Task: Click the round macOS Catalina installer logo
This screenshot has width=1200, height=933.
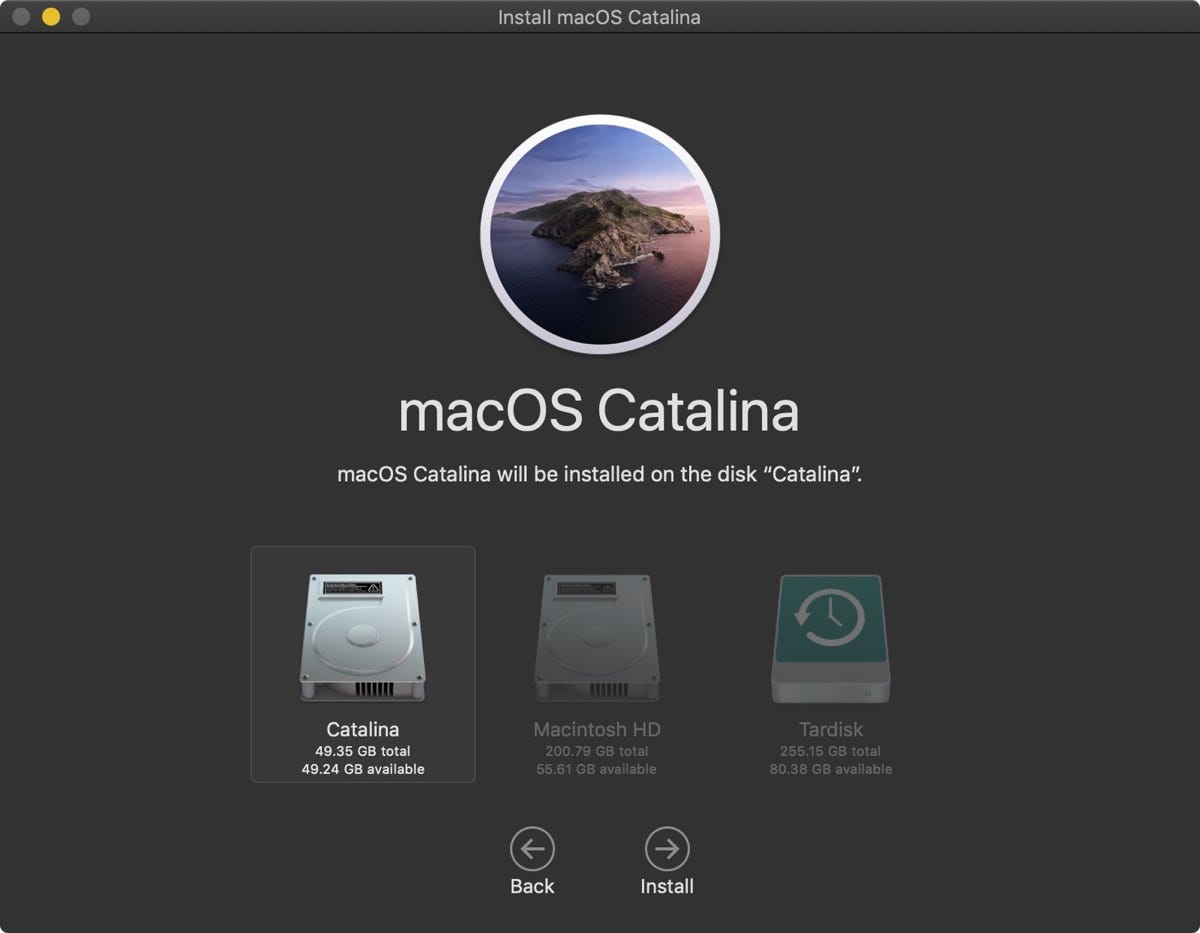Action: point(599,235)
